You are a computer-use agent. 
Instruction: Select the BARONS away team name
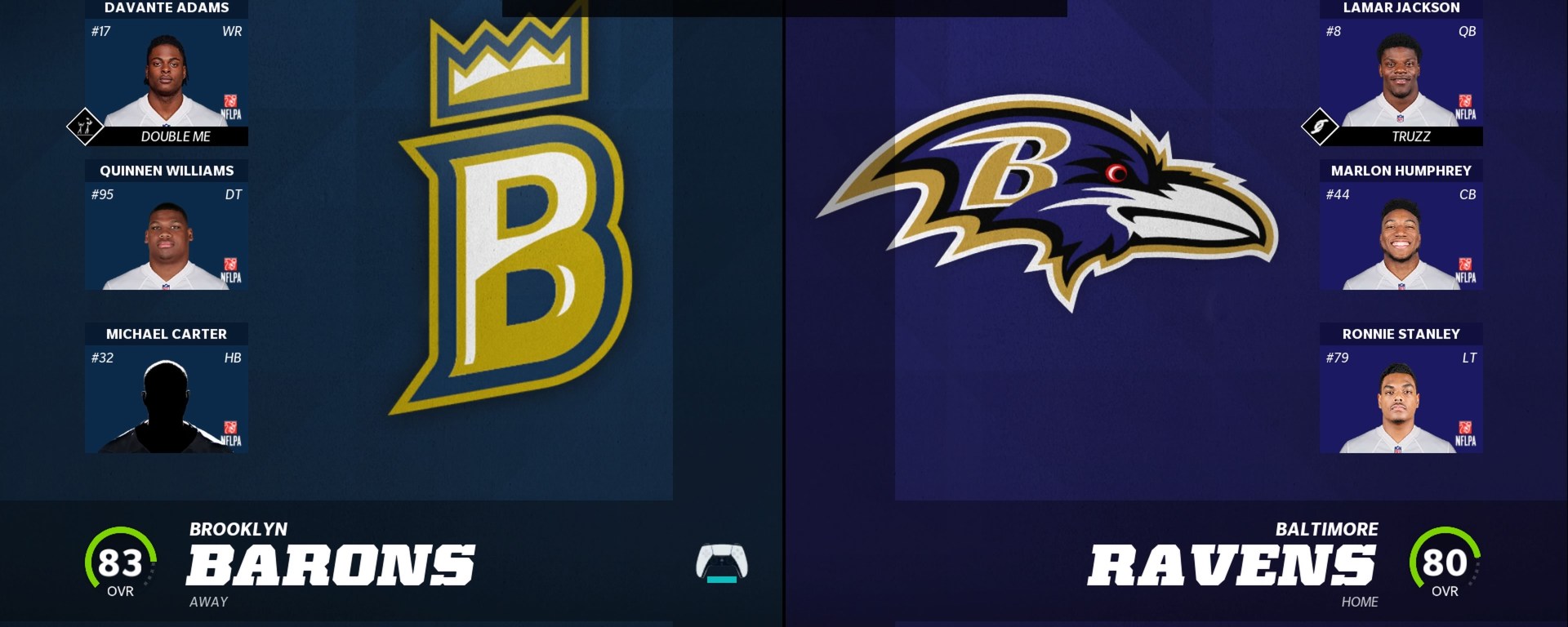(331, 565)
